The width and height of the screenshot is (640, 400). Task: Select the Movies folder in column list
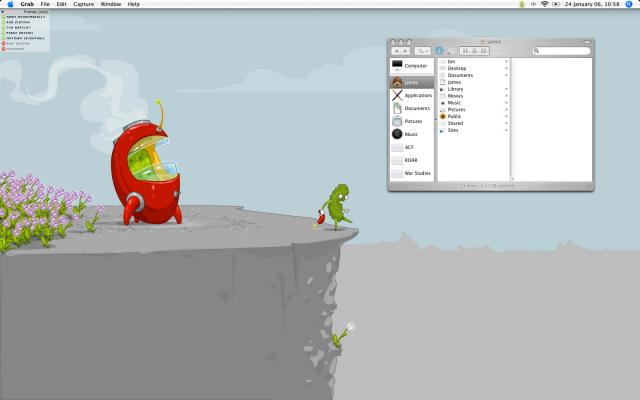473,96
